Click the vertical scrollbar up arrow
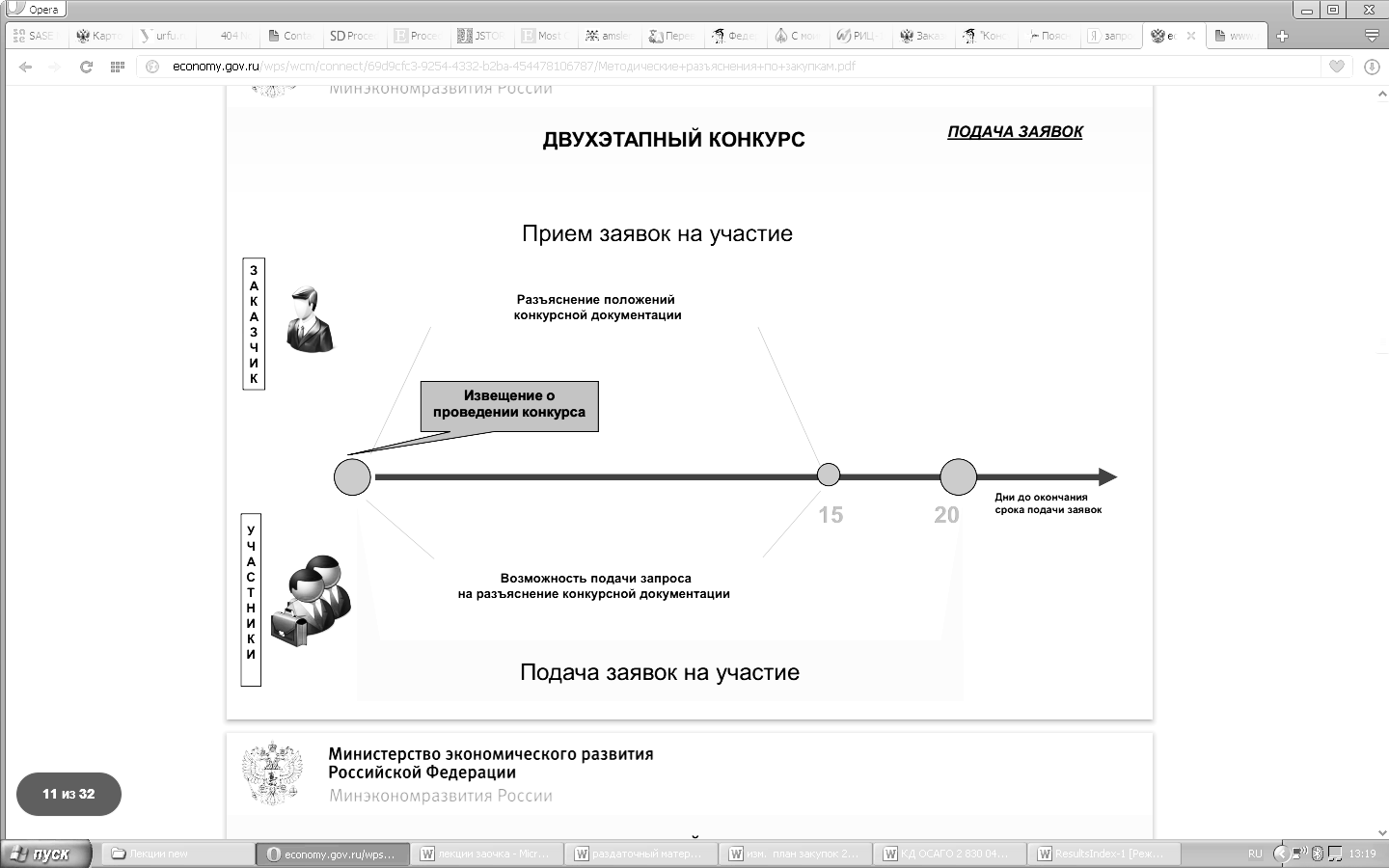 [x=1381, y=94]
